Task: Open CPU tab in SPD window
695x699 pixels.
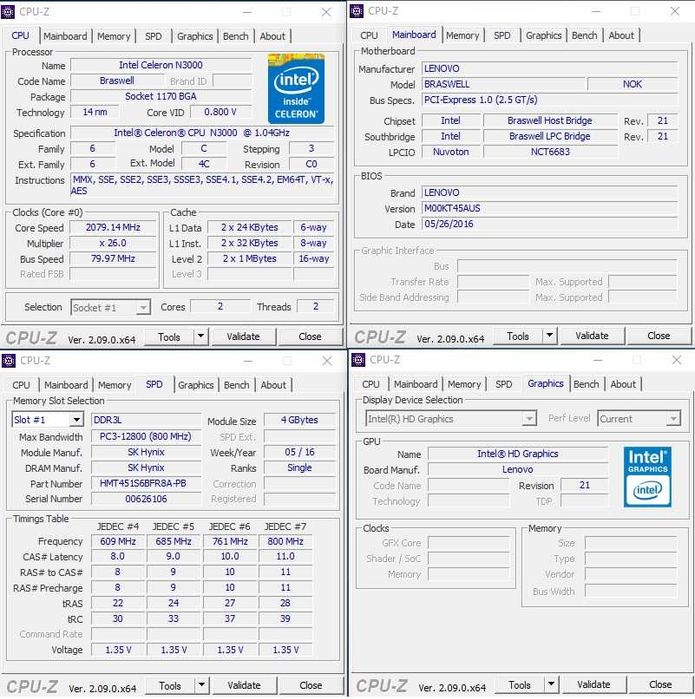Action: [21, 385]
